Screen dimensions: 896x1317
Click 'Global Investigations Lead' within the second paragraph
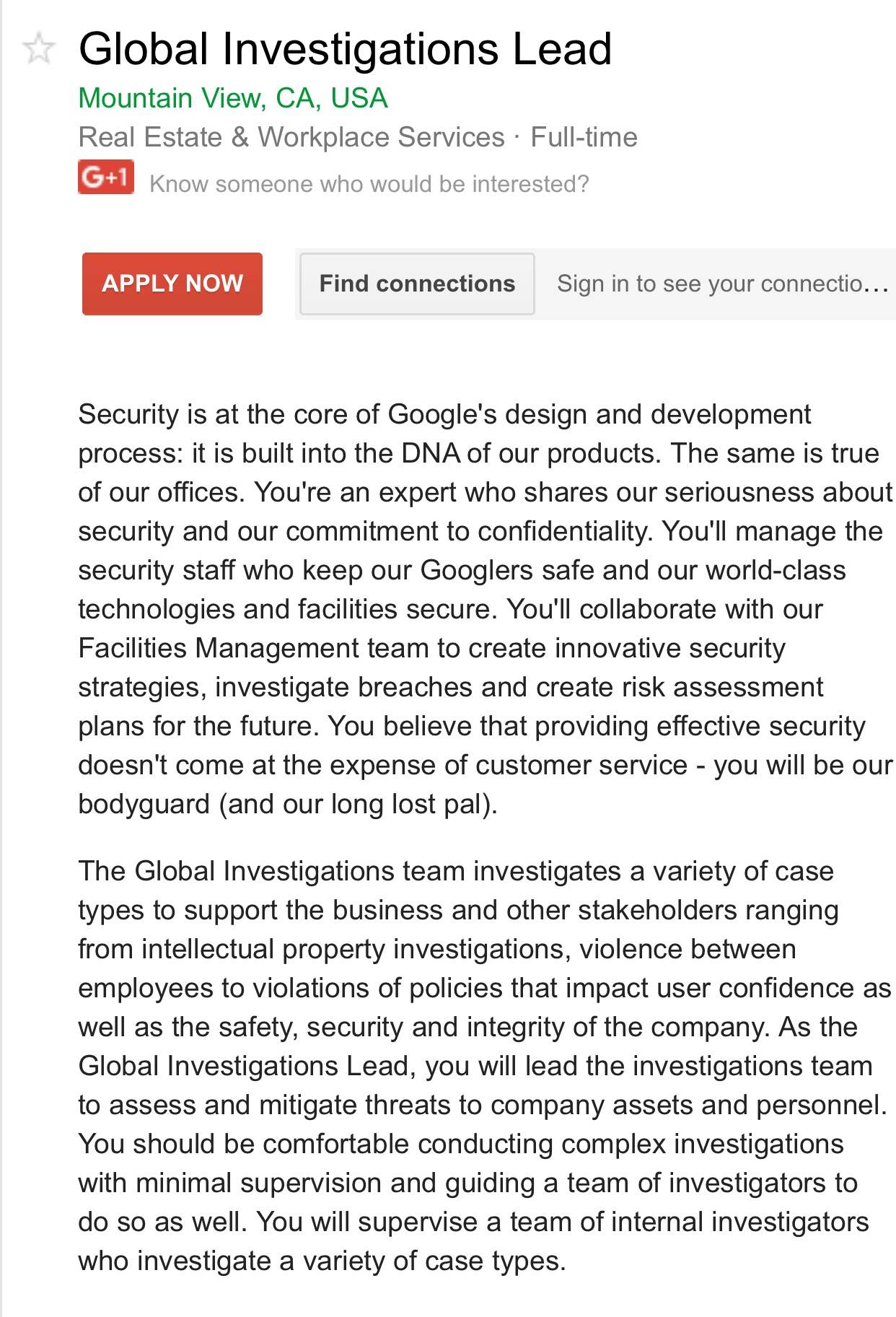(244, 1066)
